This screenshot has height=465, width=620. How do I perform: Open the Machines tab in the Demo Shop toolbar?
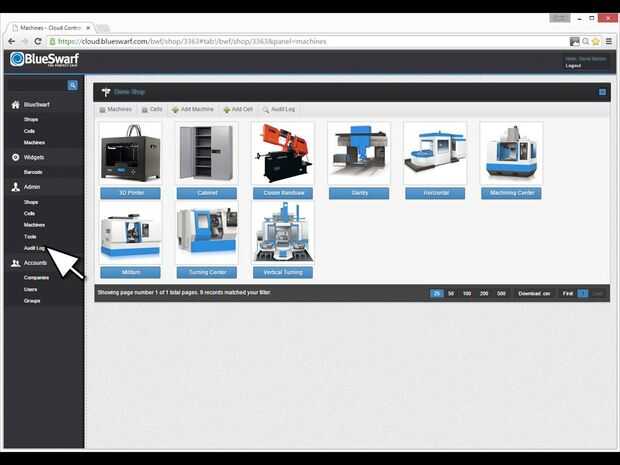click(115, 109)
